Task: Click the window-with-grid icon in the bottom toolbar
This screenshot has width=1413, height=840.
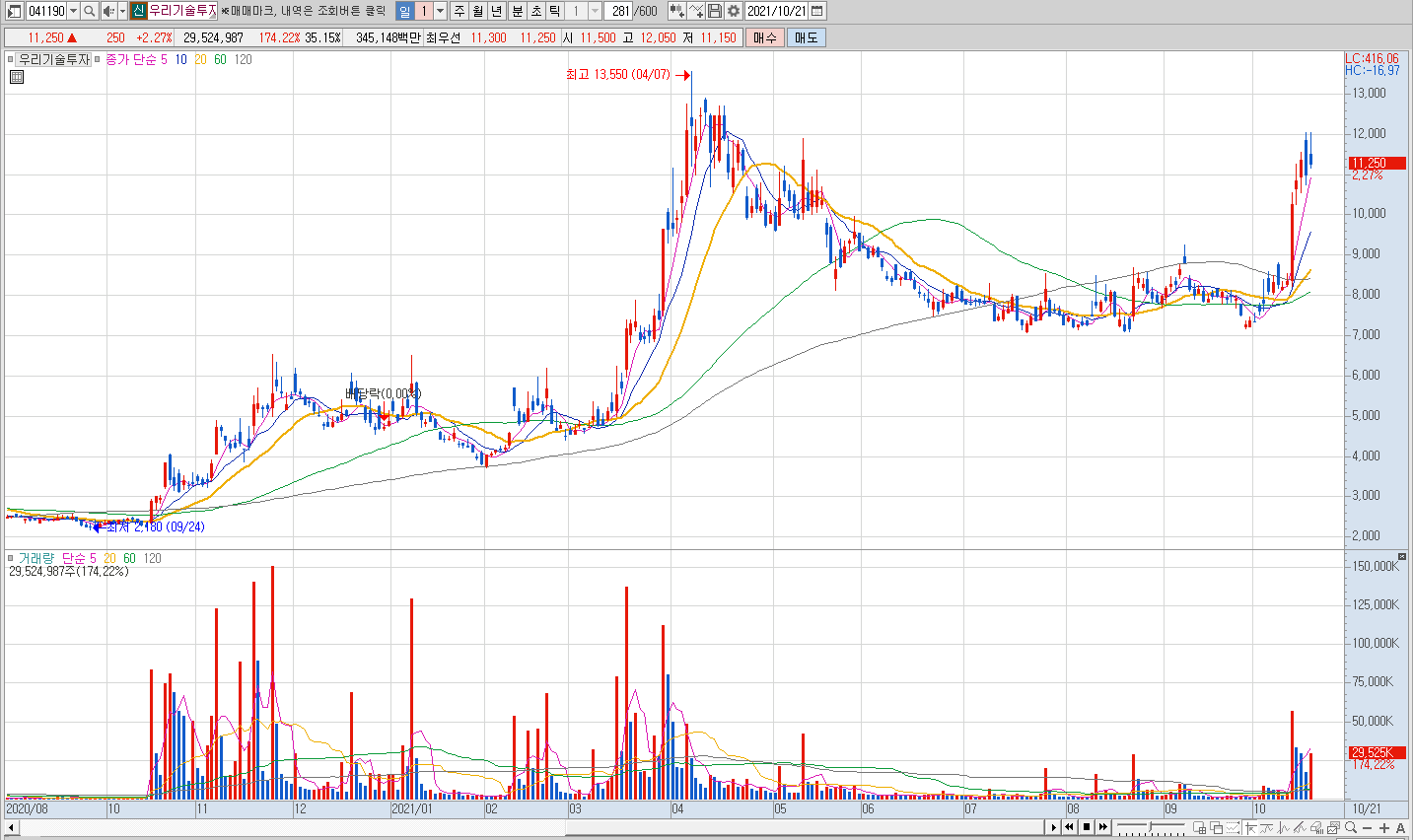Action: (x=1200, y=827)
